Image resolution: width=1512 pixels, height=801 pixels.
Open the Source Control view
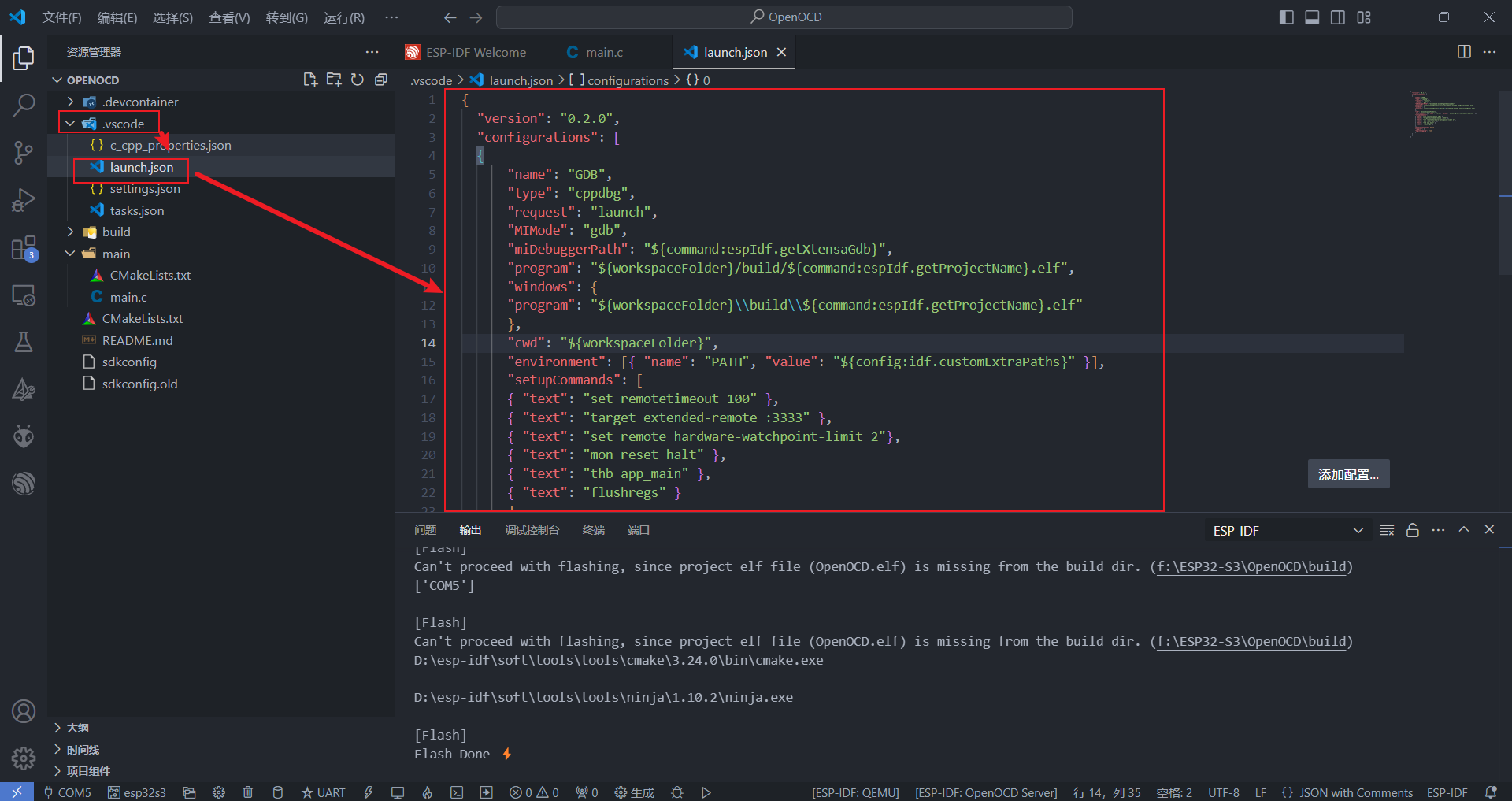coord(24,152)
